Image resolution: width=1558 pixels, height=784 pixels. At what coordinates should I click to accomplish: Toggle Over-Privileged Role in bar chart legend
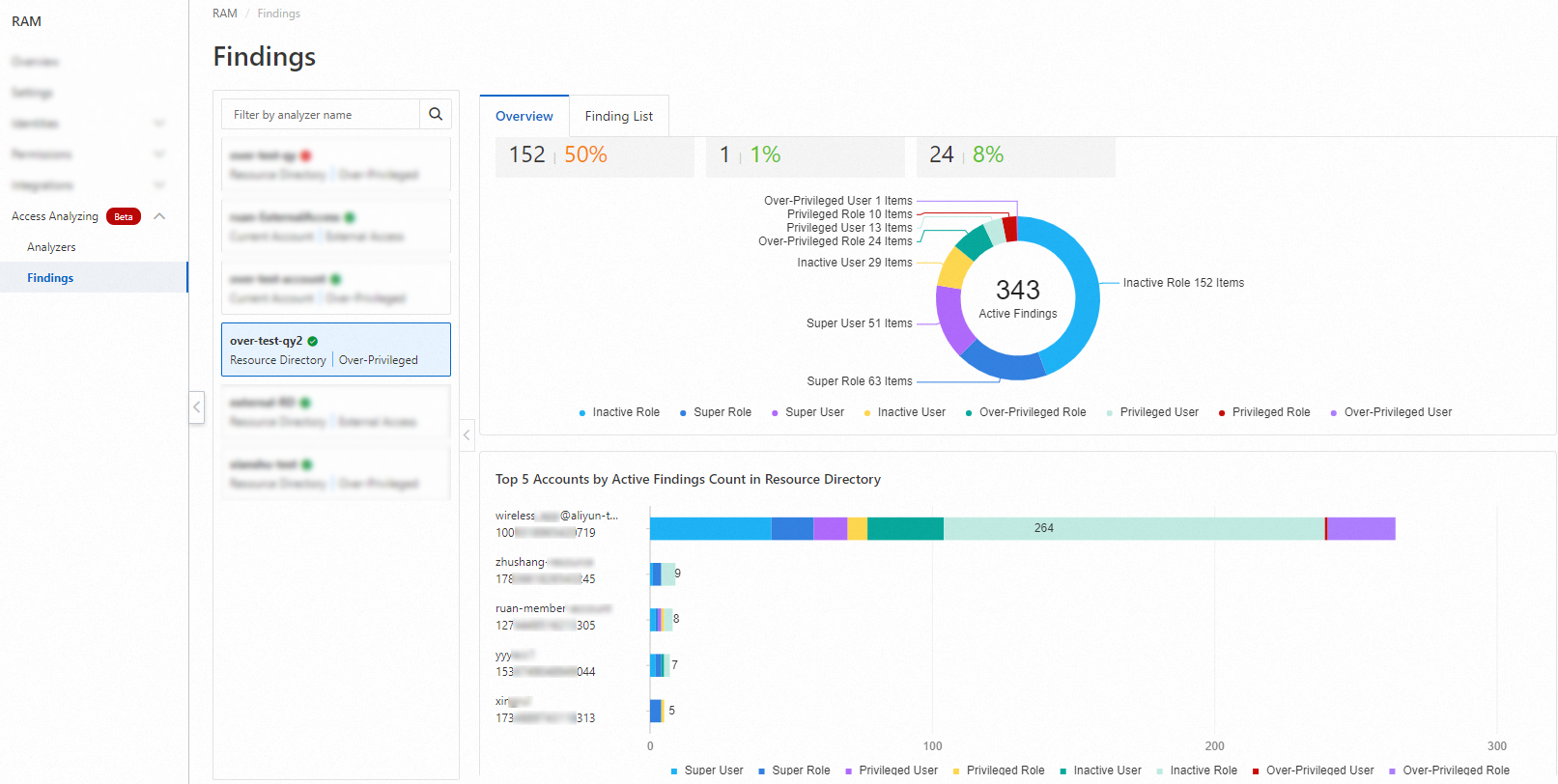pyautogui.click(x=1449, y=770)
